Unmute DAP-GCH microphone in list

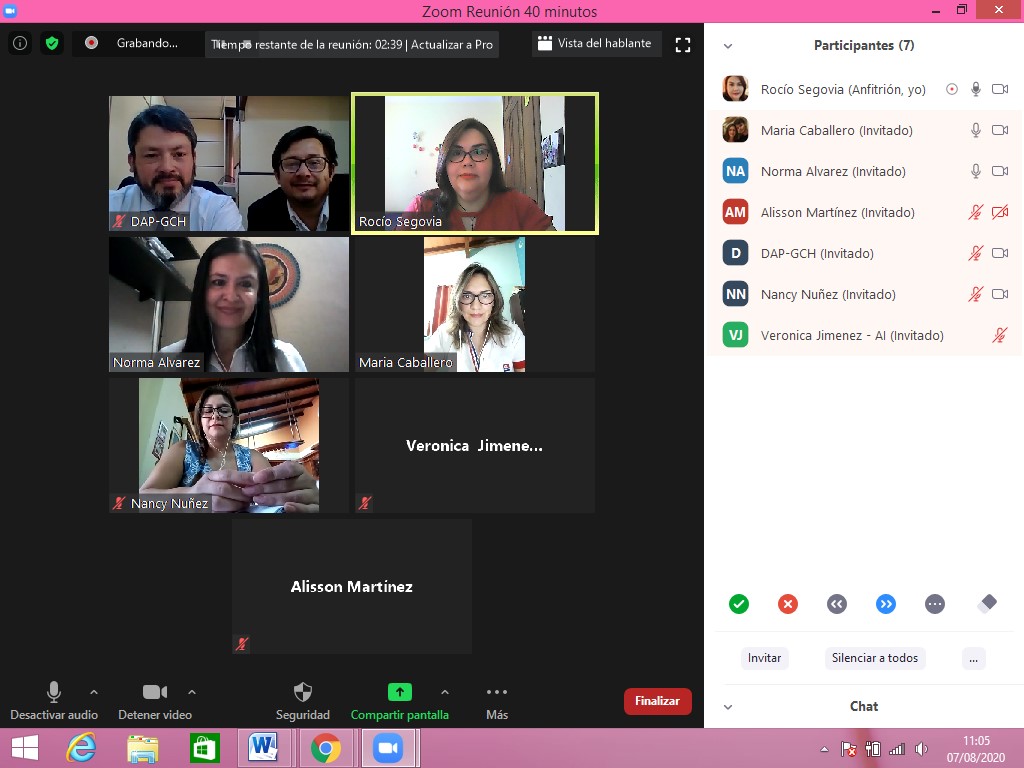pyautogui.click(x=976, y=253)
